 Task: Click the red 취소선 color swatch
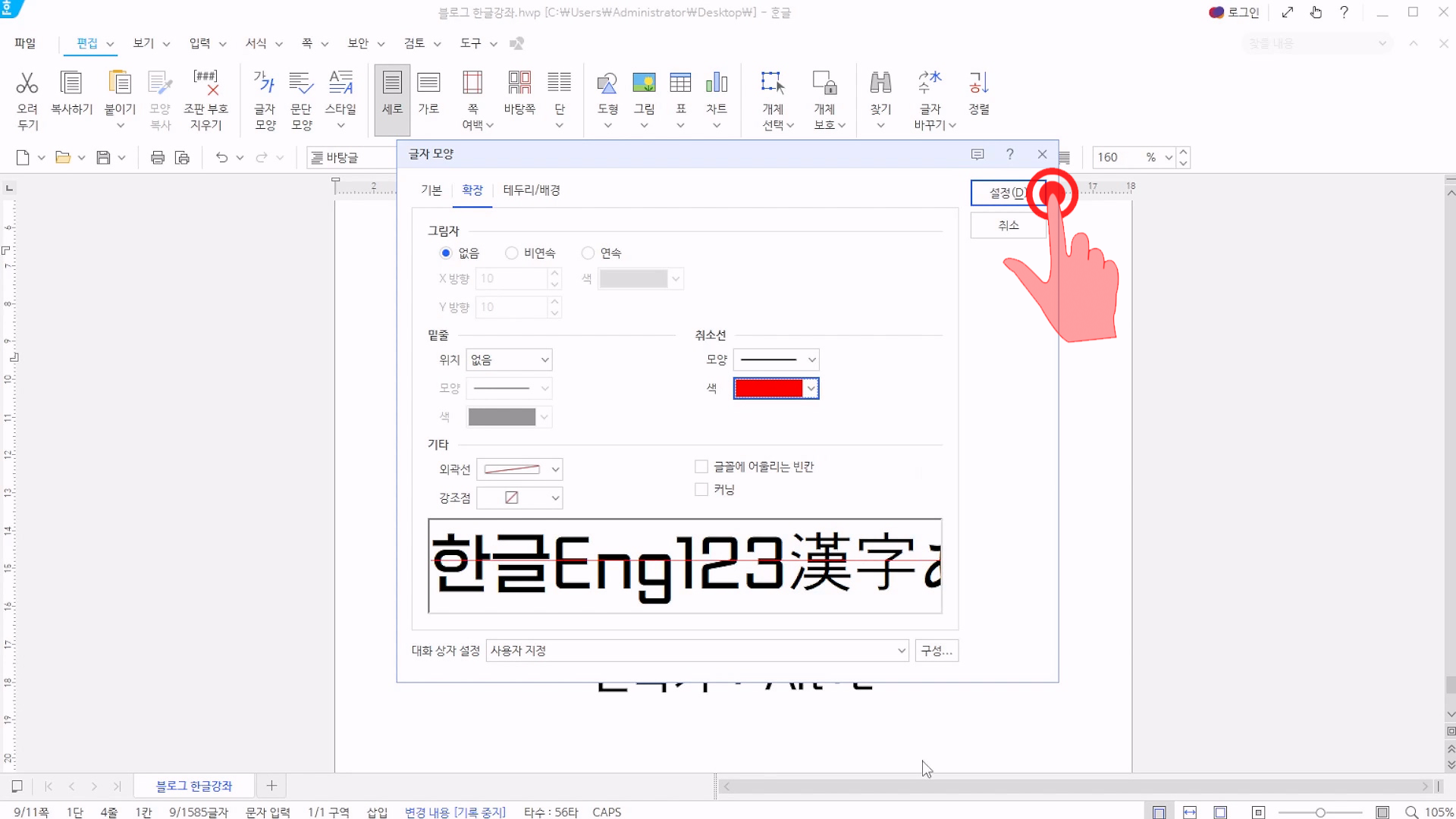768,388
